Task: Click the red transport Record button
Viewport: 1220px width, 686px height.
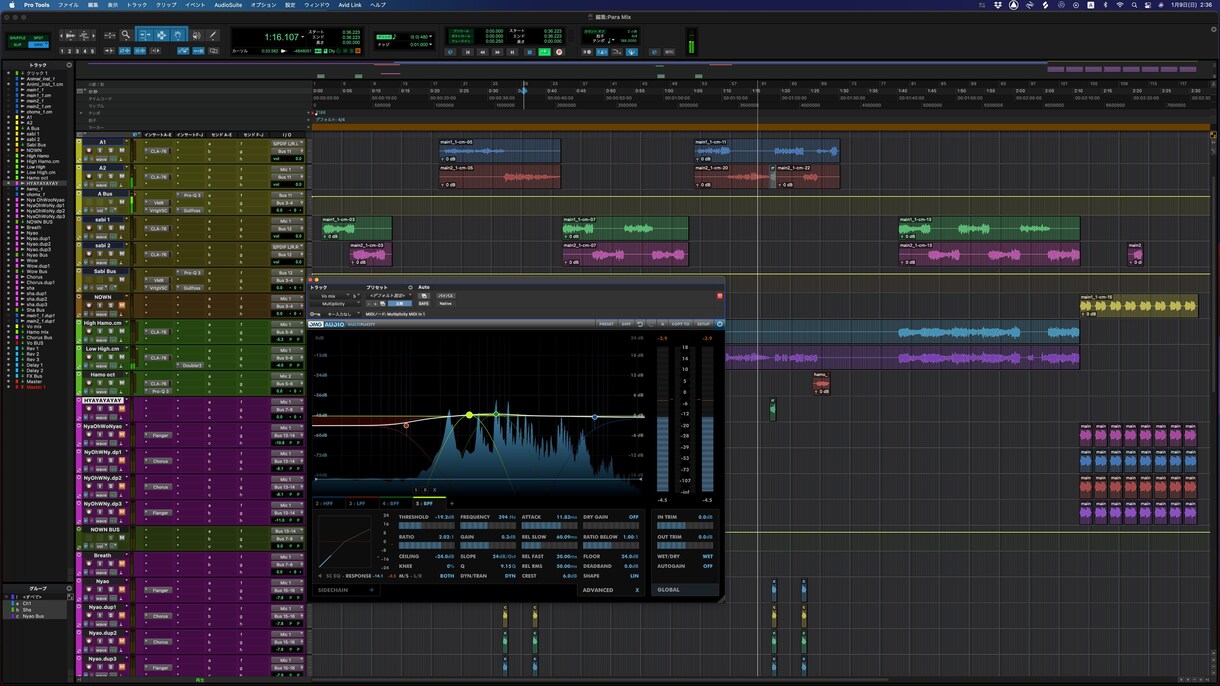Action: (559, 52)
